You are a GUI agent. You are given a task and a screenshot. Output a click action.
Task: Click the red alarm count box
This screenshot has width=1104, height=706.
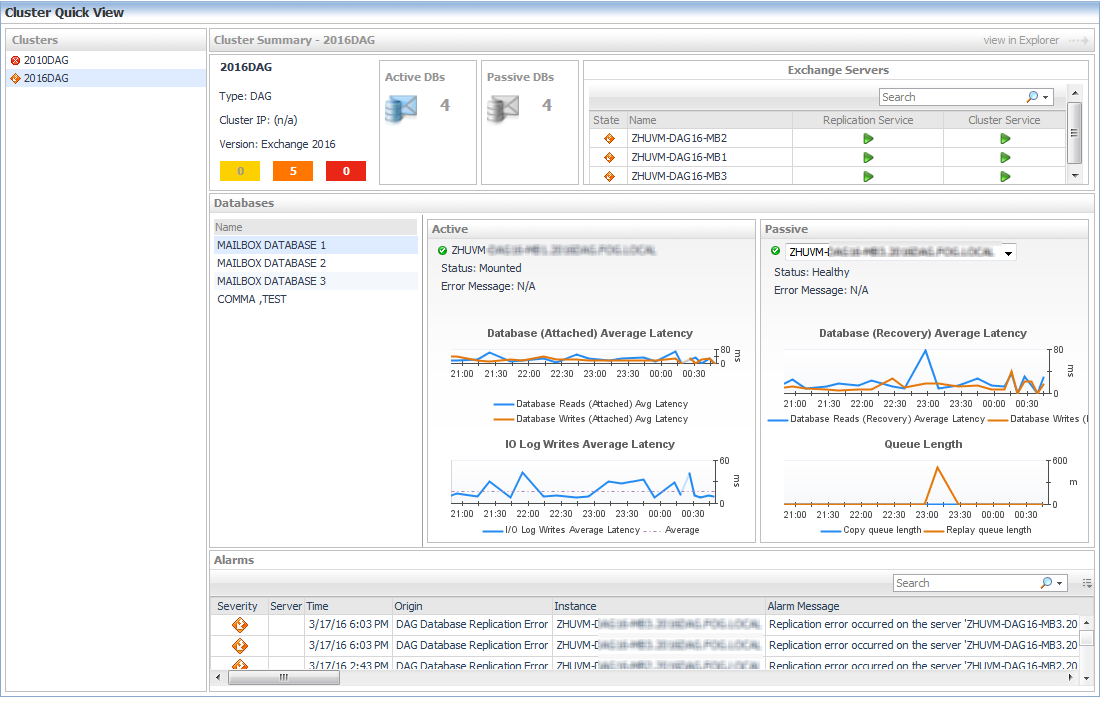346,171
